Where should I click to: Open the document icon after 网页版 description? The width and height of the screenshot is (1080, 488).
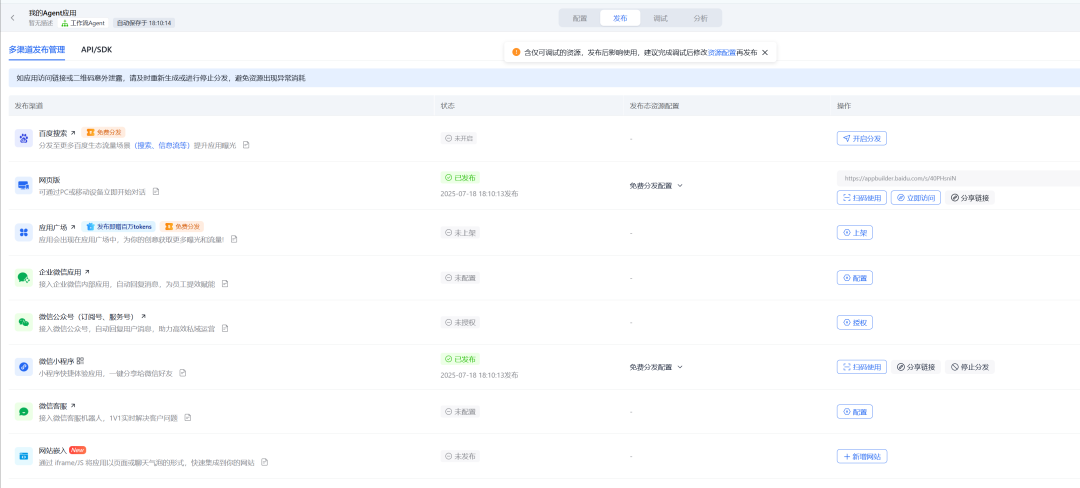click(x=156, y=192)
